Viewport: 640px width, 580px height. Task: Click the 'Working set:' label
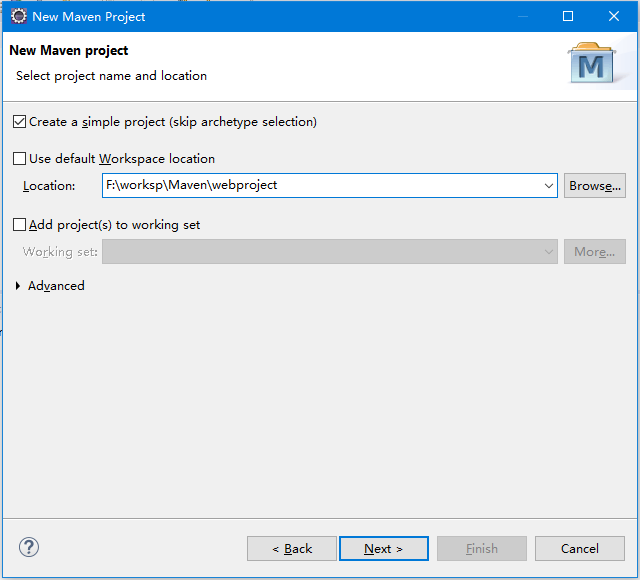click(60, 252)
